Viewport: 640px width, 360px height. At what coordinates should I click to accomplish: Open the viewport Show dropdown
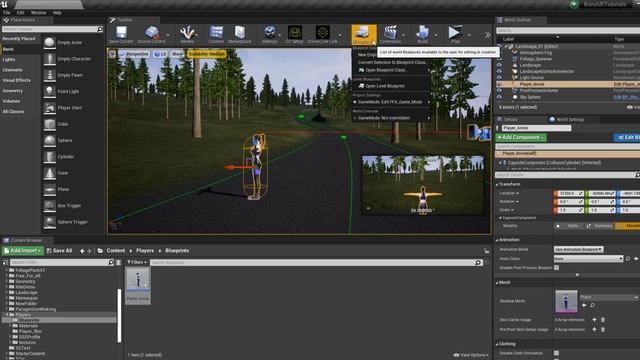click(177, 54)
